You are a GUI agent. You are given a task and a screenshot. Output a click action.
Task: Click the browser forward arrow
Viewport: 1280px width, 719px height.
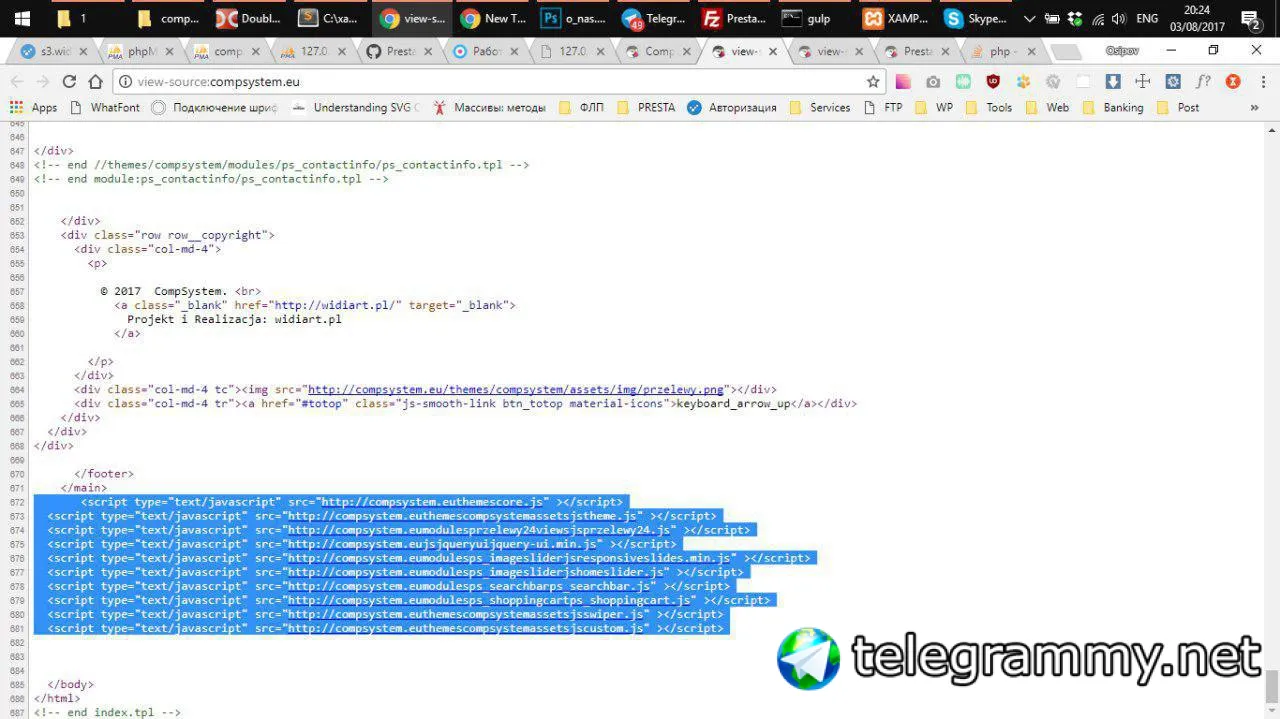(42, 82)
